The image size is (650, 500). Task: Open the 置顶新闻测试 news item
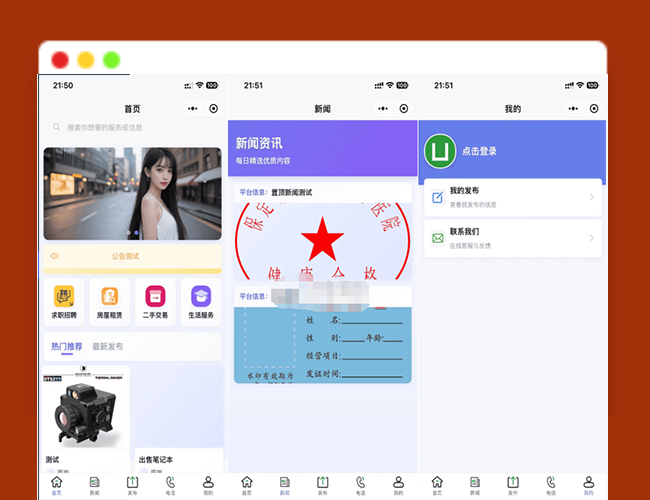click(292, 192)
